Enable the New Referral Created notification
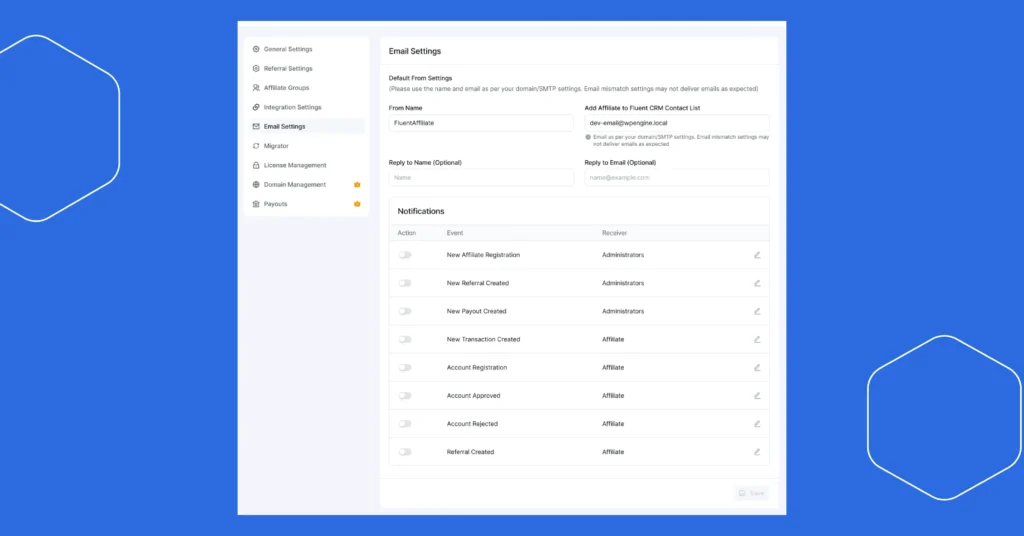This screenshot has width=1024, height=536. [x=405, y=283]
